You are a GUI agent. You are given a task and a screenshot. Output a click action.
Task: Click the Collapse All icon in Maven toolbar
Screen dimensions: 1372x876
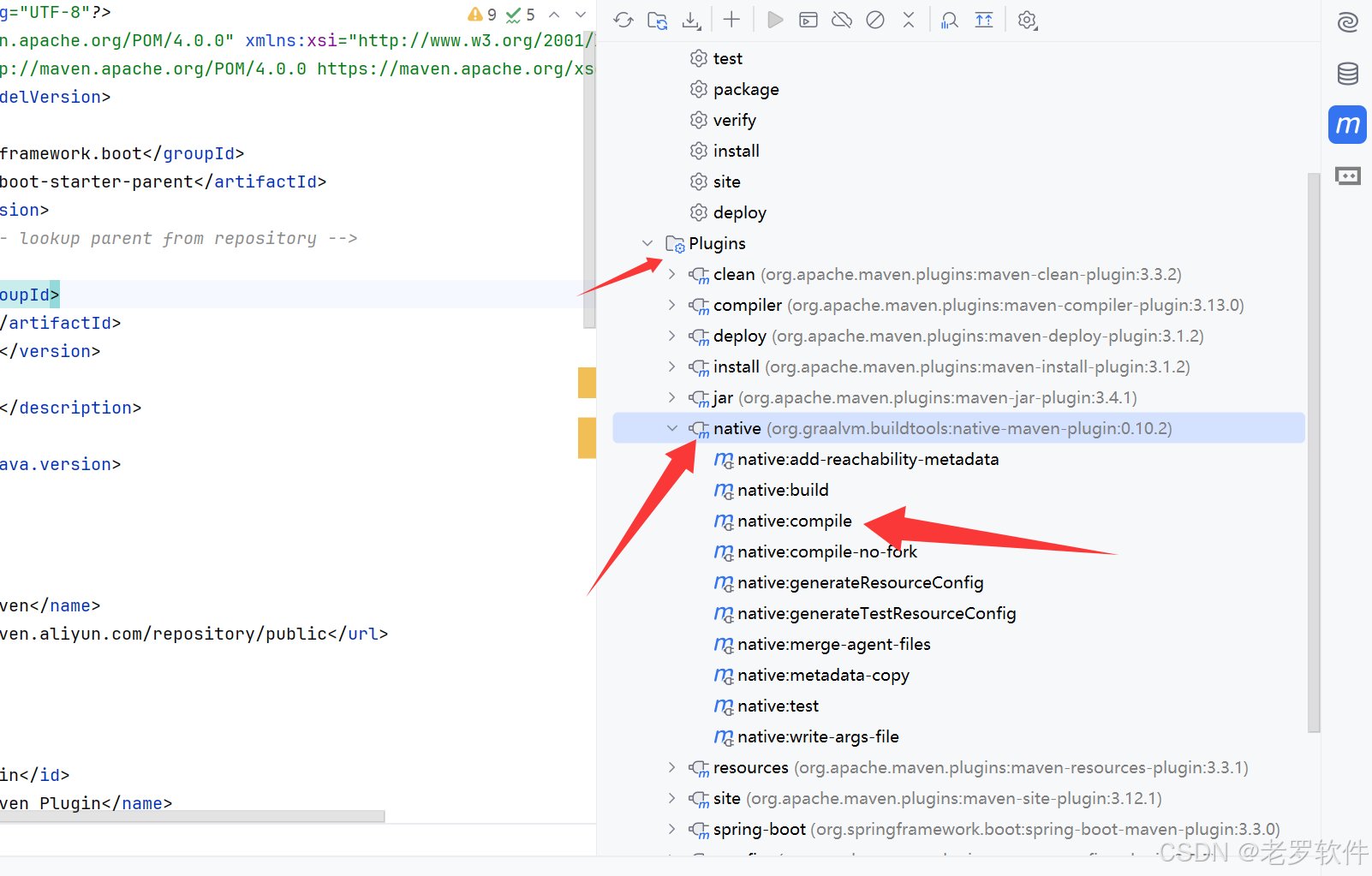pos(909,20)
